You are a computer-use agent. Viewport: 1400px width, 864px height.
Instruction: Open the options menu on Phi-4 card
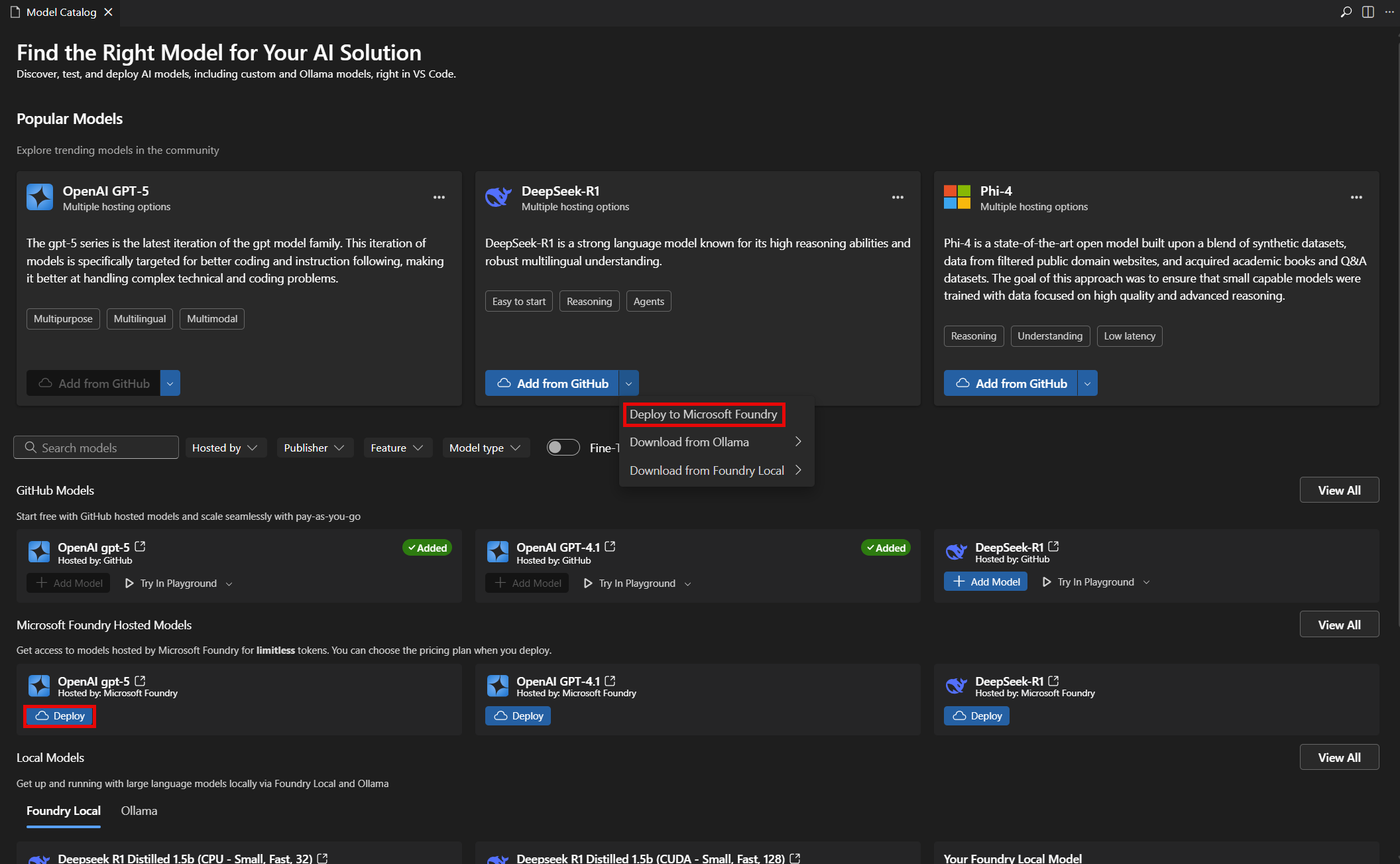point(1356,197)
